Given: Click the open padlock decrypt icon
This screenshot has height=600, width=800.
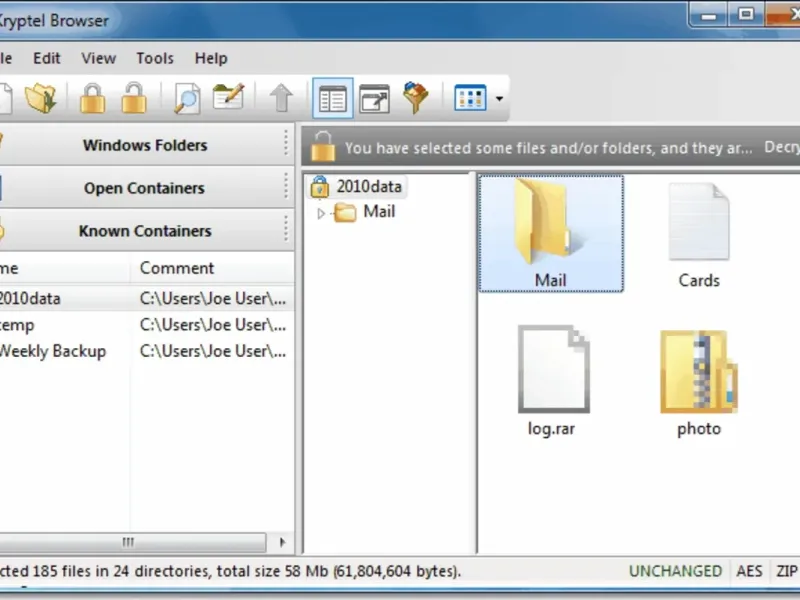Looking at the screenshot, I should [134, 97].
